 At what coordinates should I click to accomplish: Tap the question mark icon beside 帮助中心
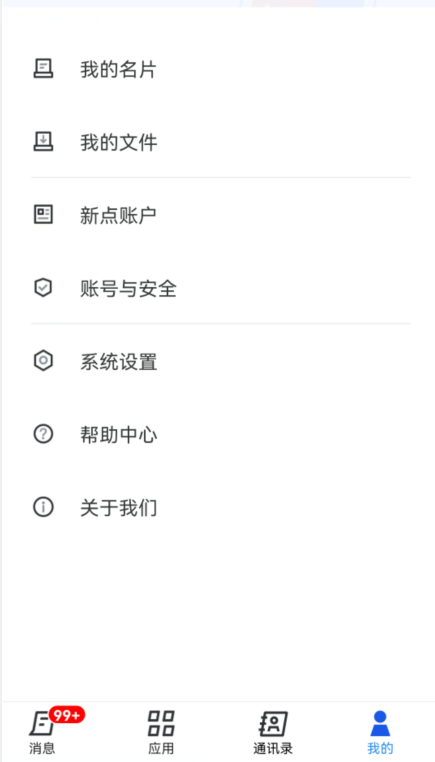[43, 433]
